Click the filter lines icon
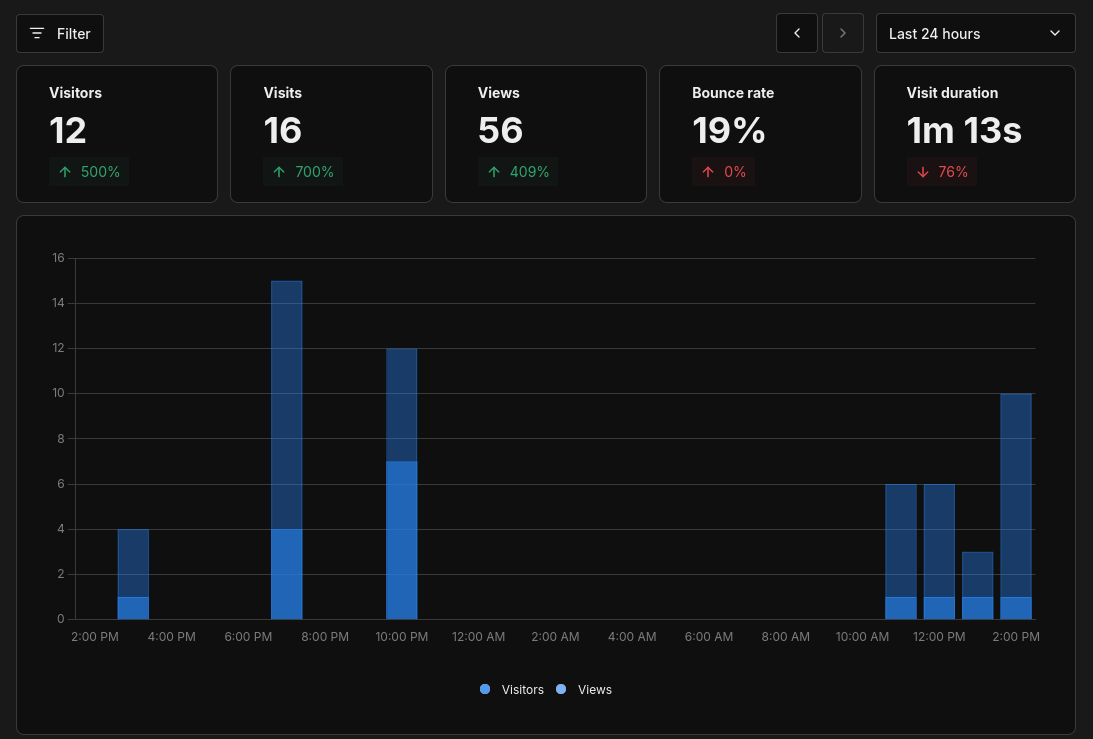This screenshot has height=739, width=1093. click(37, 33)
